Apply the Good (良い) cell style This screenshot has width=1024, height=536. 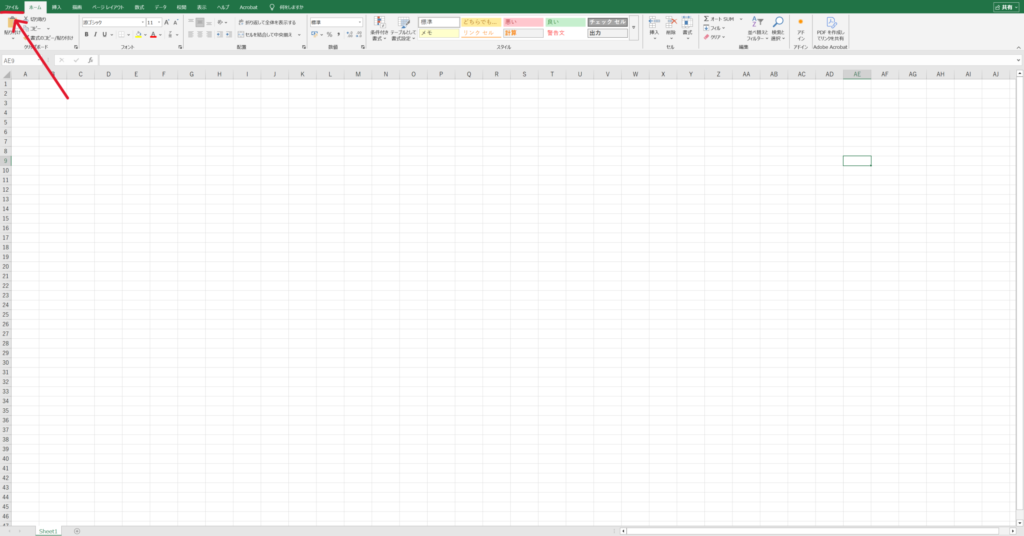(565, 22)
